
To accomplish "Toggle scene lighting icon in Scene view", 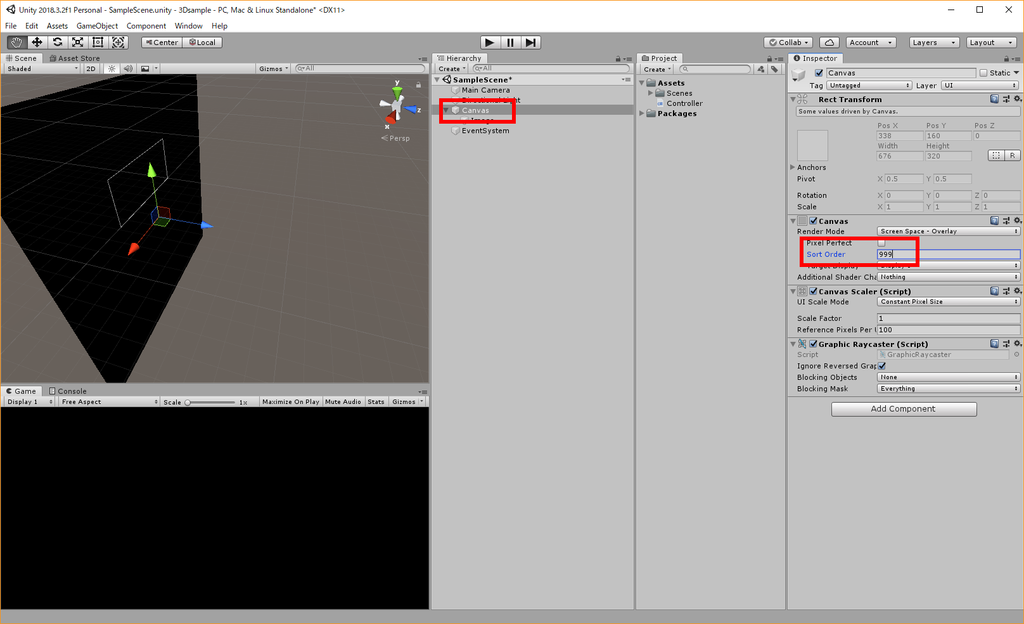I will coord(112,69).
